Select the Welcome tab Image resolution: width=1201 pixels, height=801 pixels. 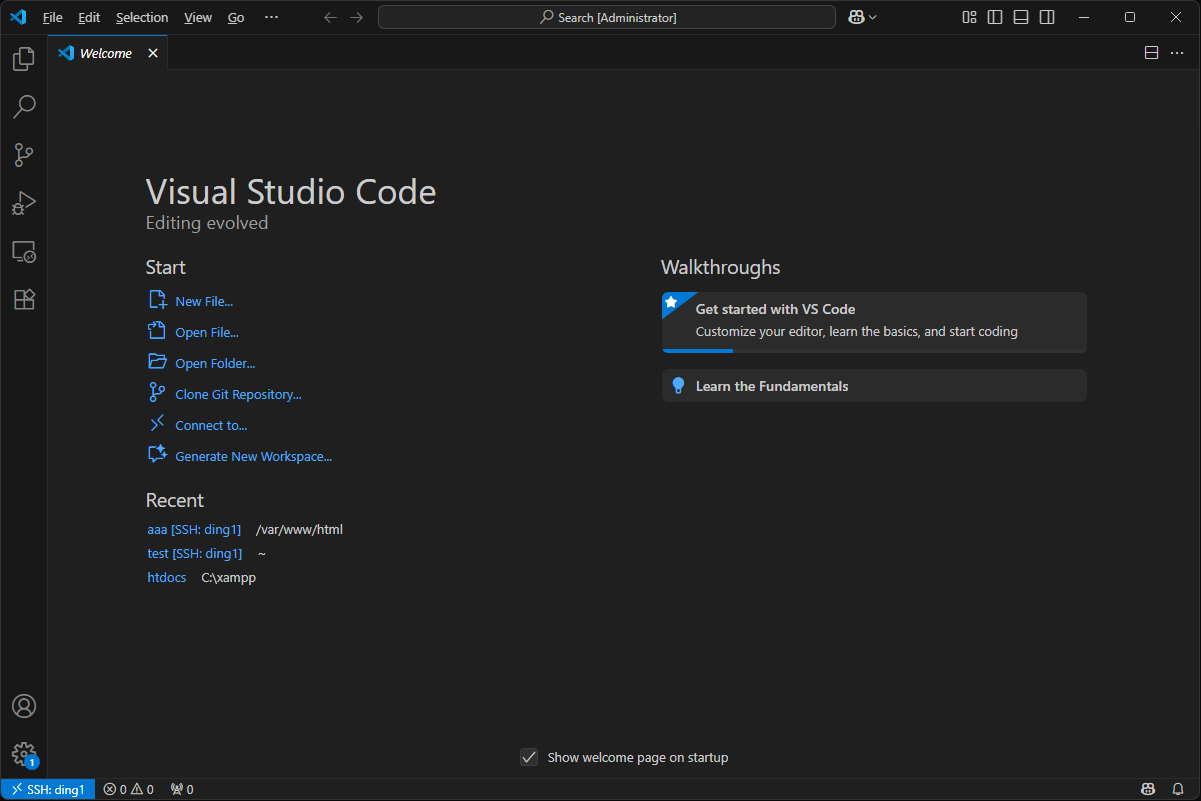tap(106, 53)
